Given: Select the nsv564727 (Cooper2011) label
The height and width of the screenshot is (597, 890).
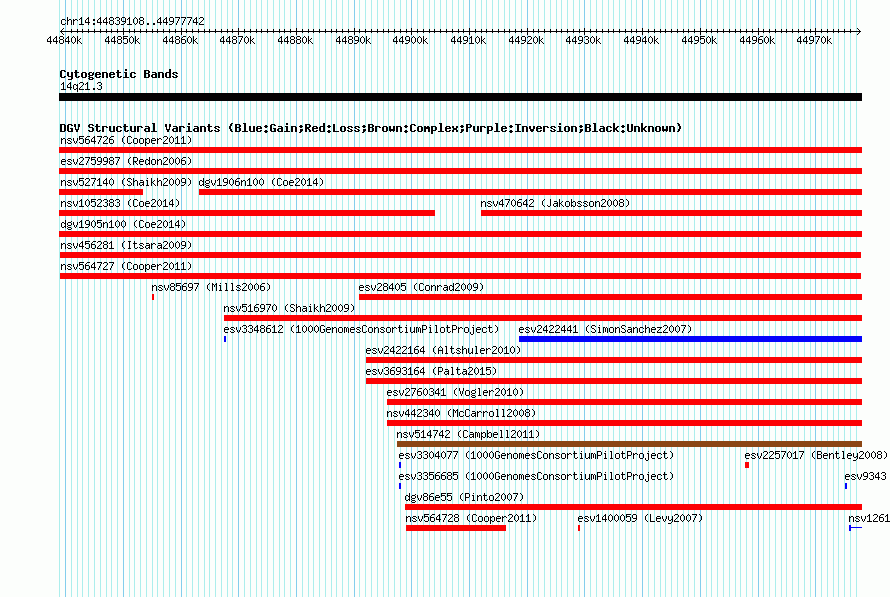Looking at the screenshot, I should [x=126, y=266].
